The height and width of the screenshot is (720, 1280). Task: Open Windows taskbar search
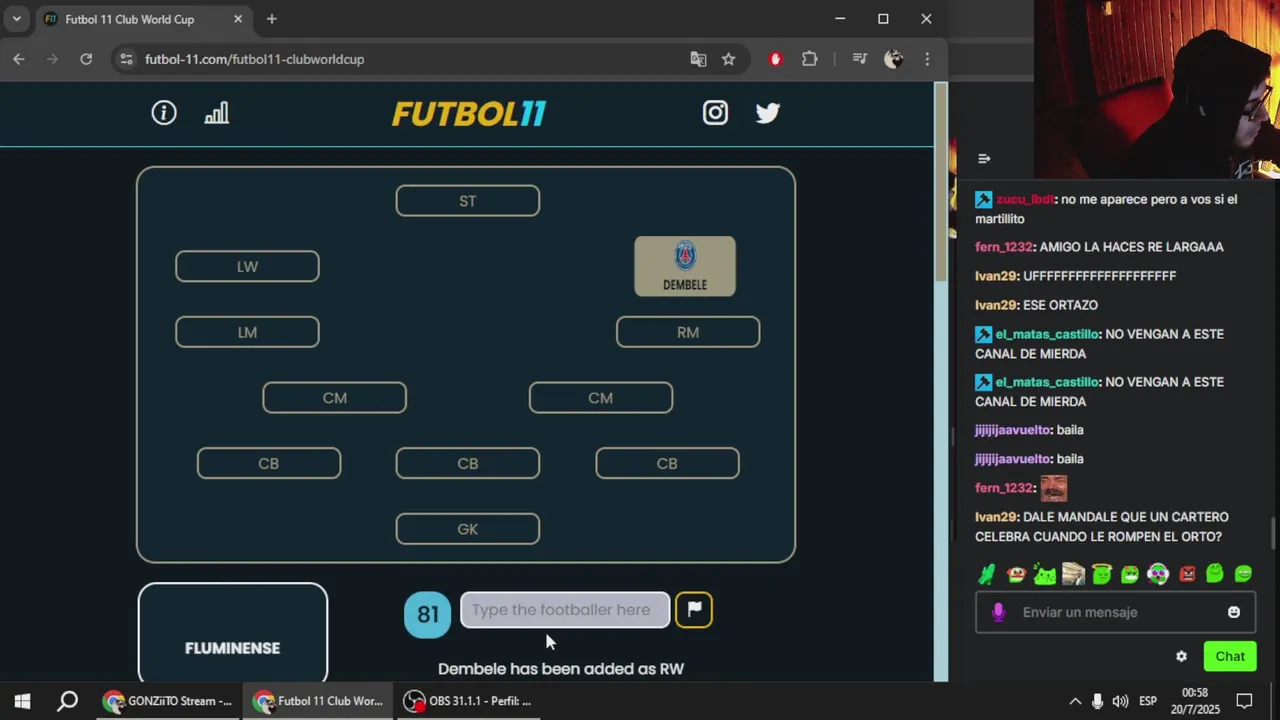[67, 701]
